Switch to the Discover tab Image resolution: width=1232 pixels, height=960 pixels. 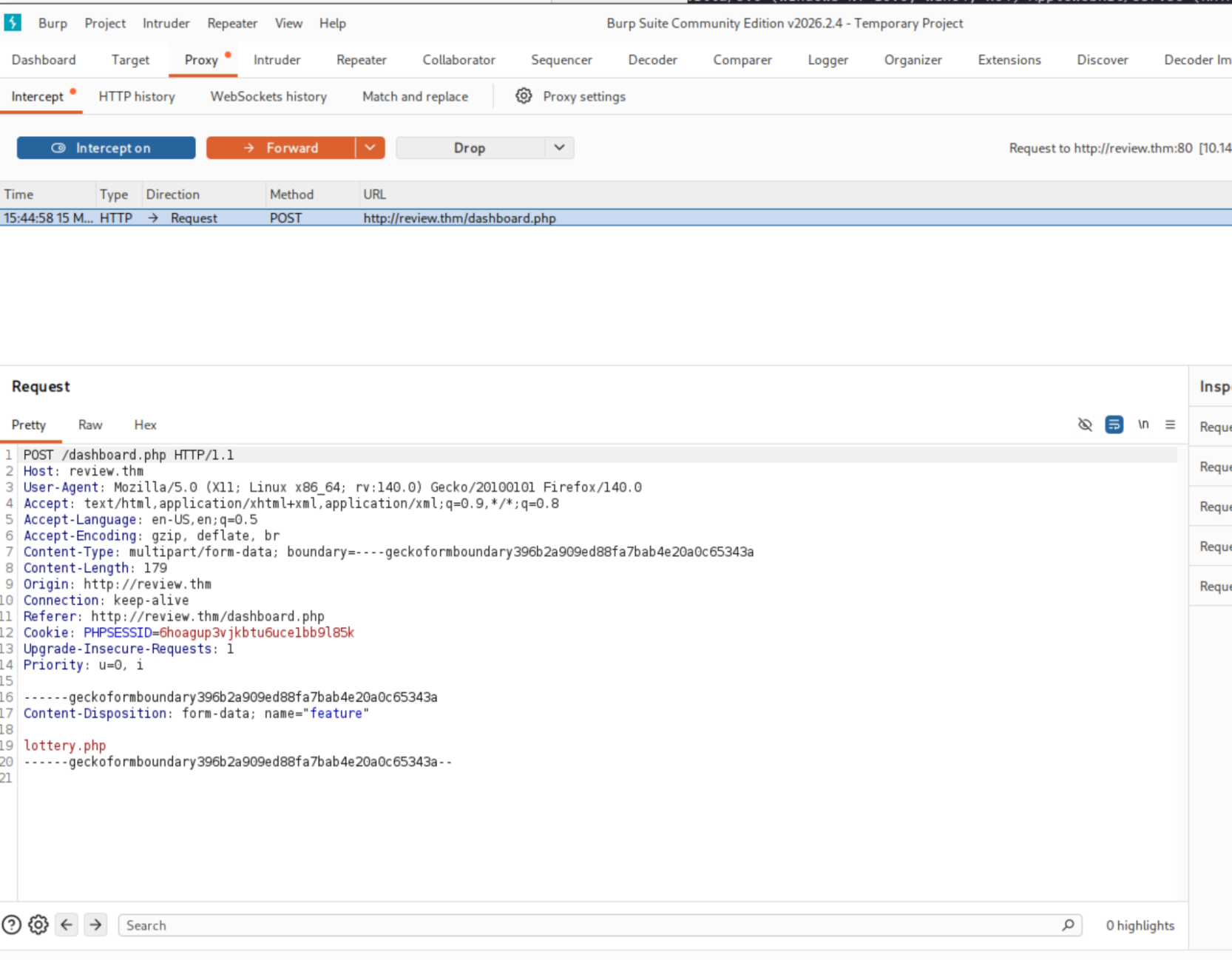click(1103, 60)
